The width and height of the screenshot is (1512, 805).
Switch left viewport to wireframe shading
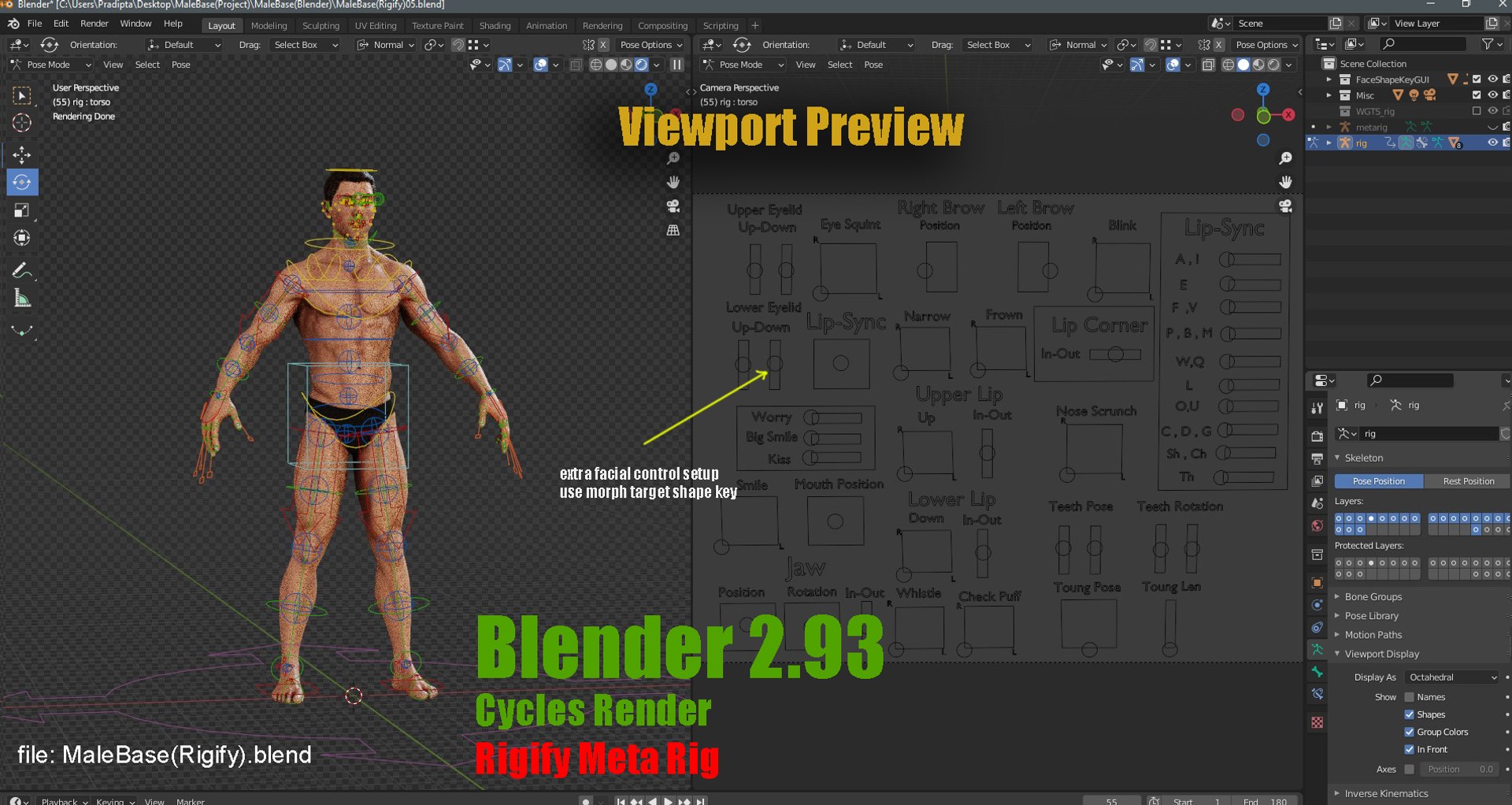coord(596,65)
